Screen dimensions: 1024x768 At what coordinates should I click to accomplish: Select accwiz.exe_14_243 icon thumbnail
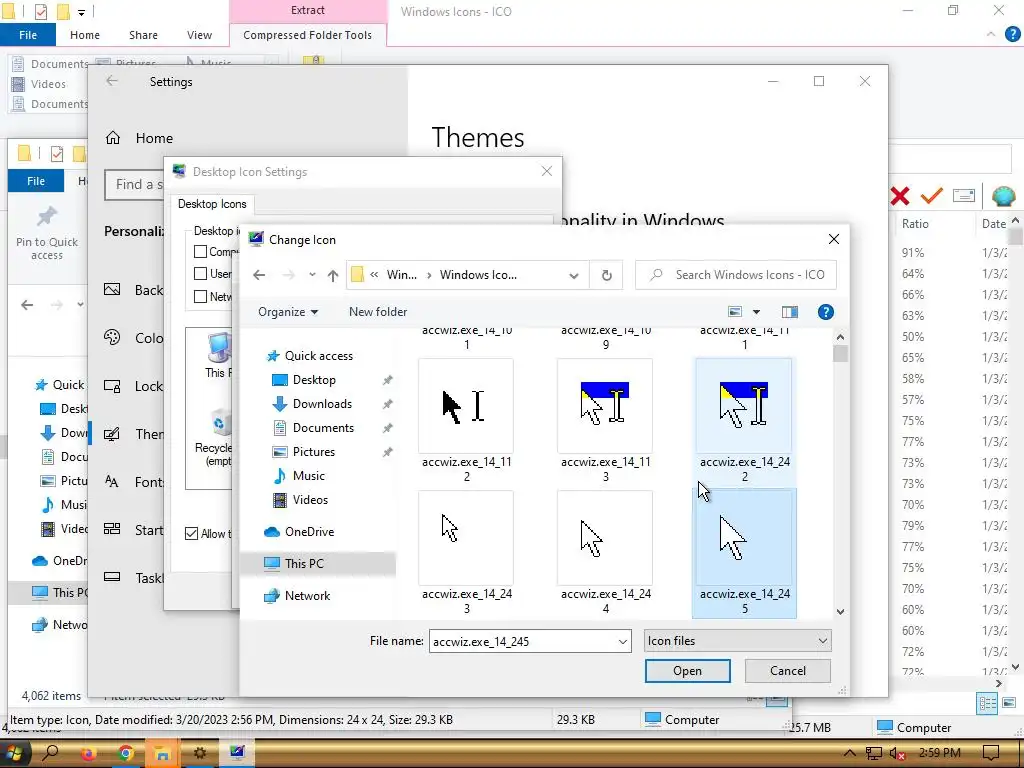pyautogui.click(x=466, y=538)
